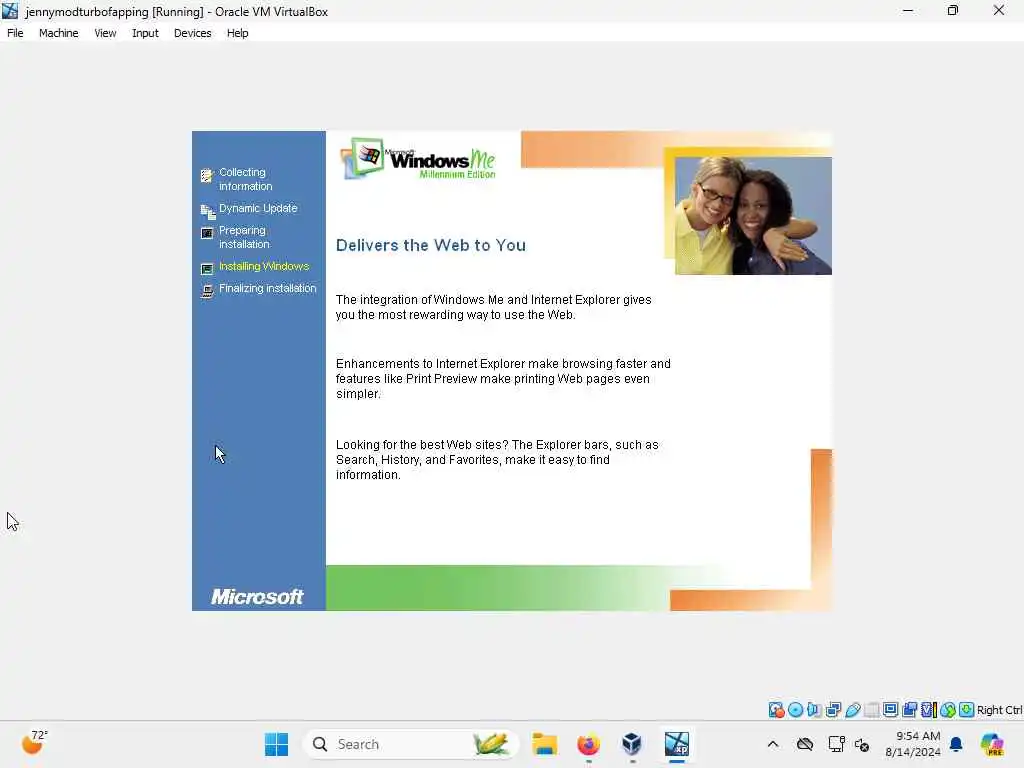Click the Dynamic Update step icon
This screenshot has height=768, width=1024.
pos(207,211)
